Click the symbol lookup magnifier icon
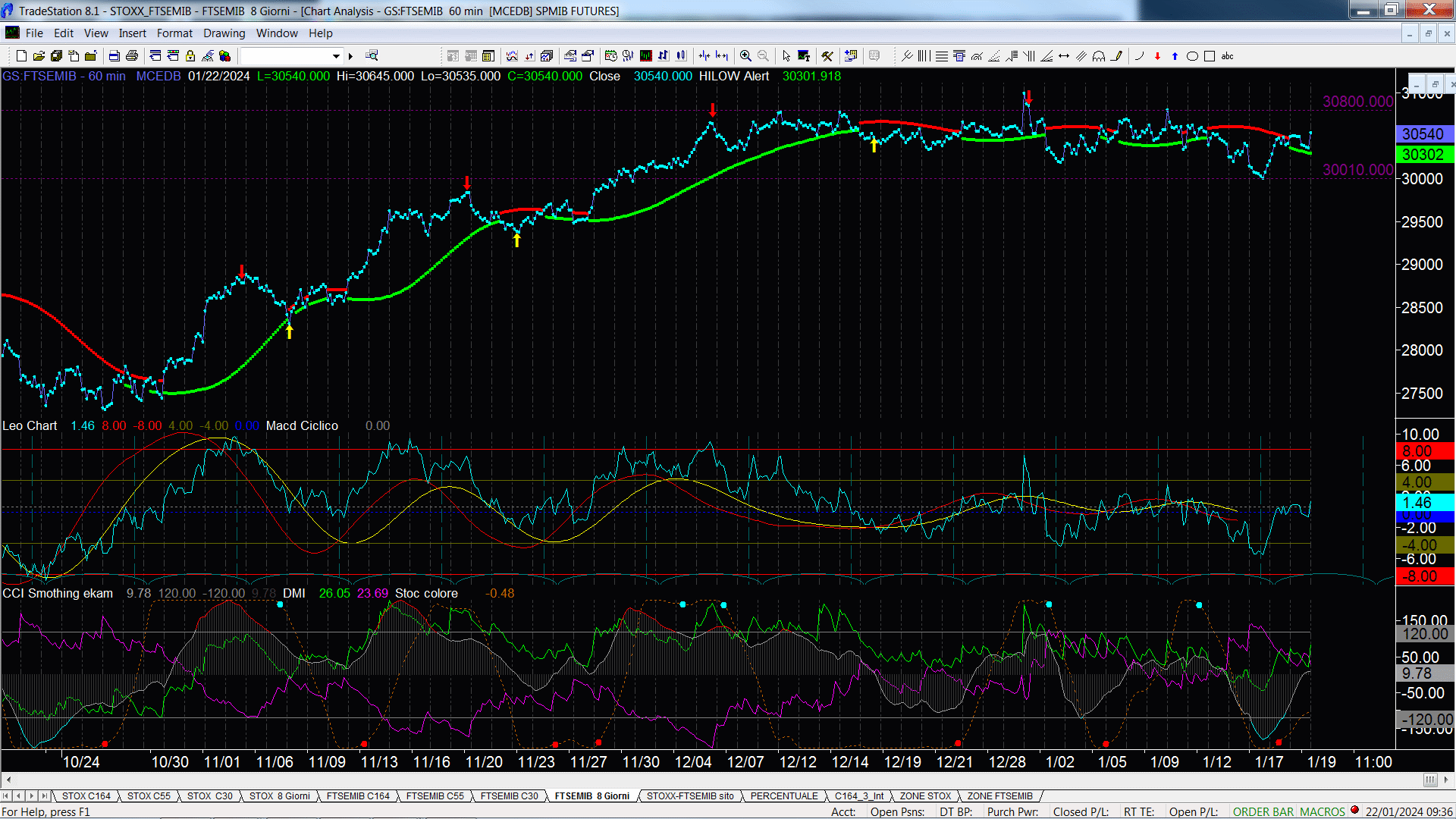 coord(372,56)
